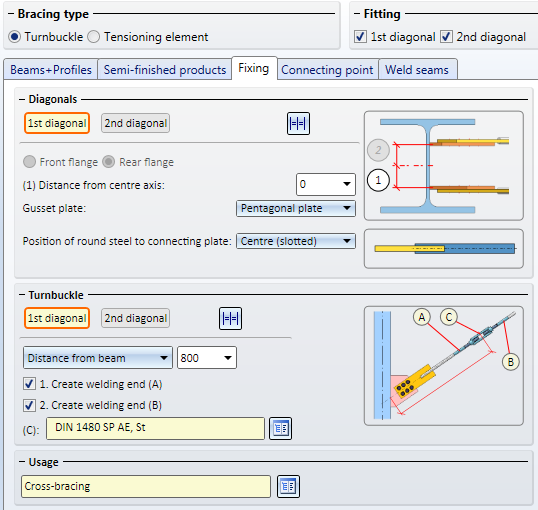The image size is (538, 510).
Task: Click the circled B marker in turnbuckle diagram
Action: tap(511, 362)
